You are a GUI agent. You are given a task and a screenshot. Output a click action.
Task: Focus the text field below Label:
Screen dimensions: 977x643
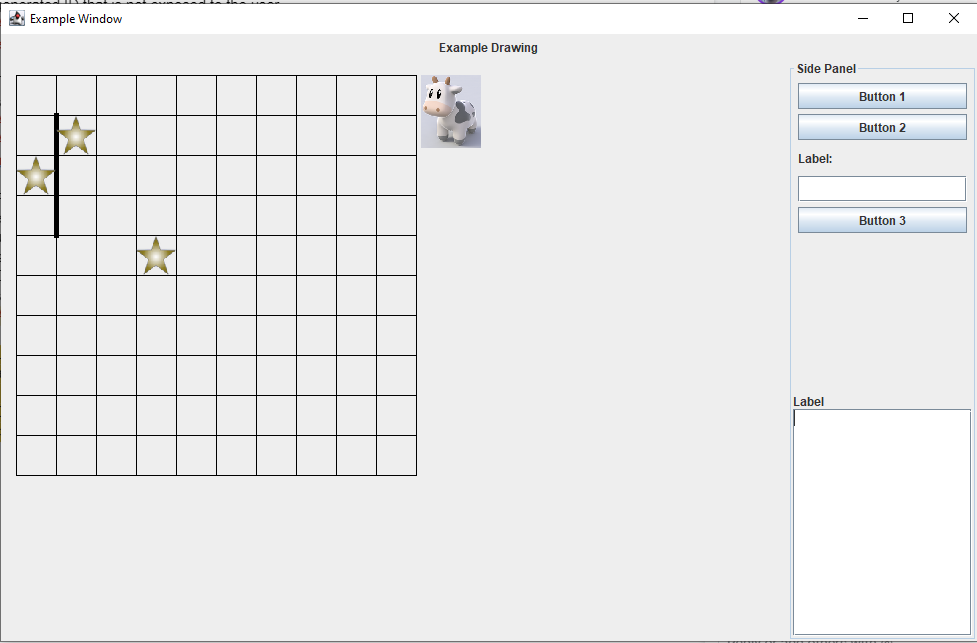[x=881, y=188]
